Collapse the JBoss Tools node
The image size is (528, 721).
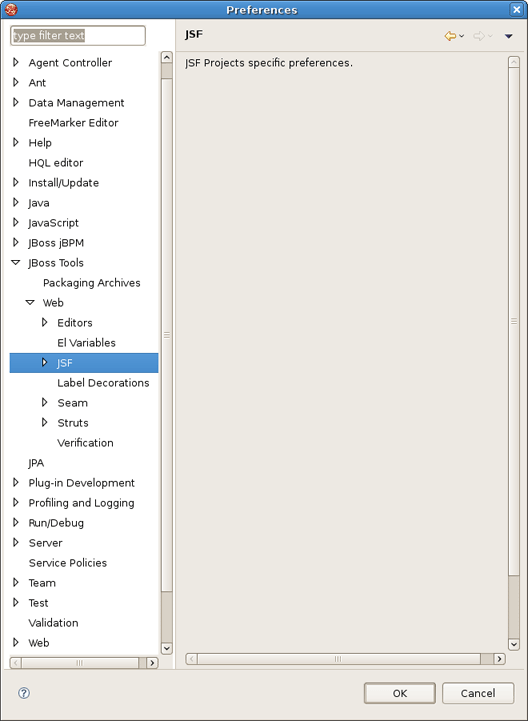click(16, 263)
